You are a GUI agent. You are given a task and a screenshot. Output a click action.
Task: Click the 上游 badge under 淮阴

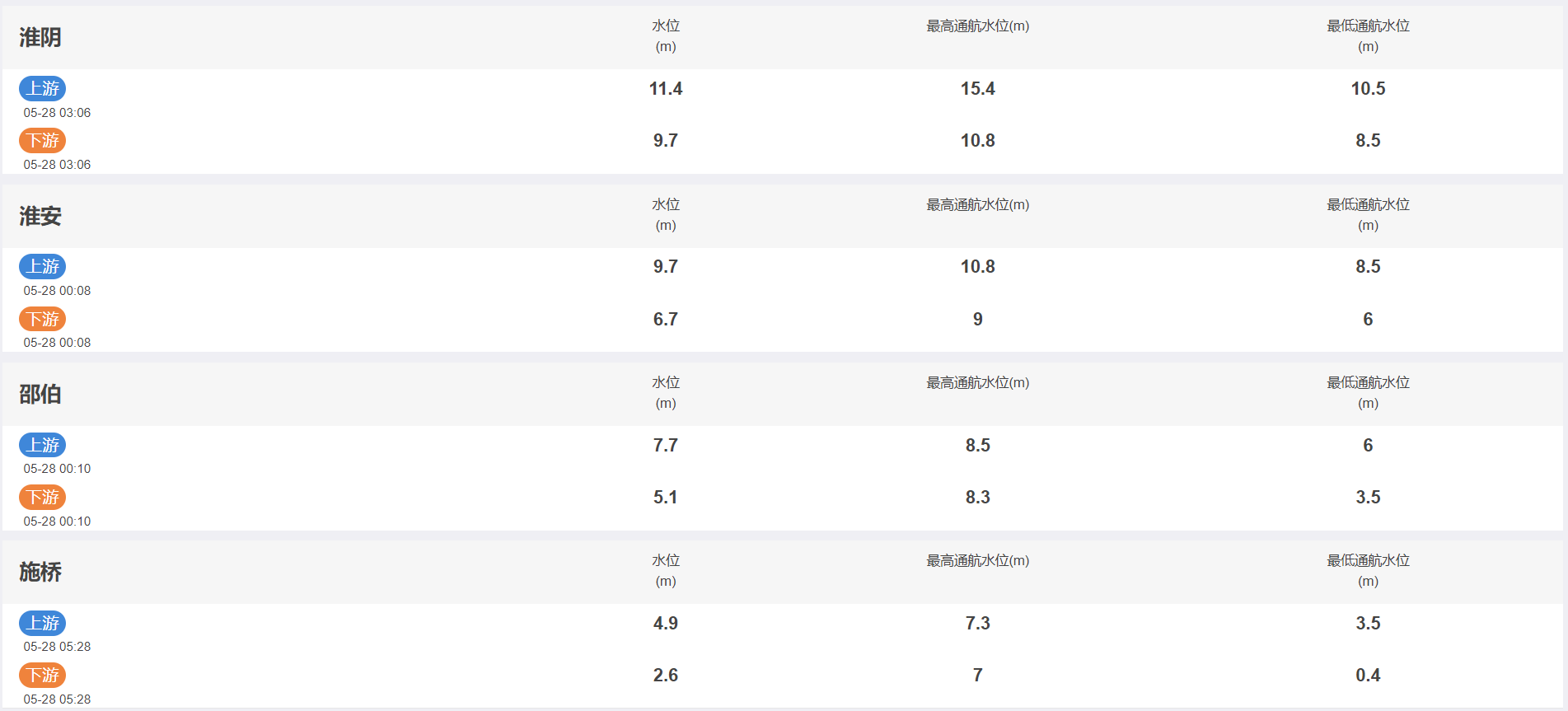tap(43, 88)
